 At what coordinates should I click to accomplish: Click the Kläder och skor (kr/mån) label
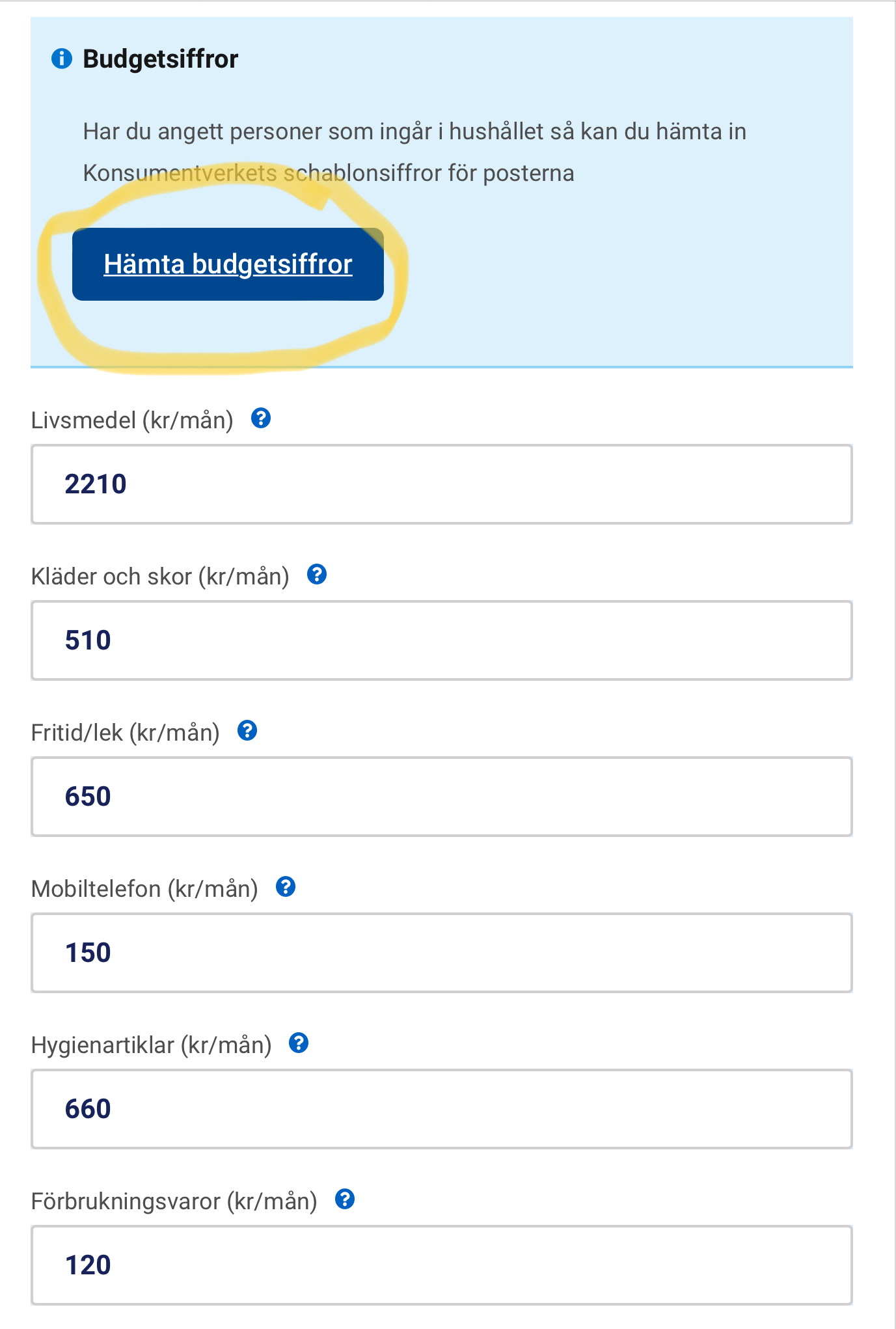[x=160, y=577]
